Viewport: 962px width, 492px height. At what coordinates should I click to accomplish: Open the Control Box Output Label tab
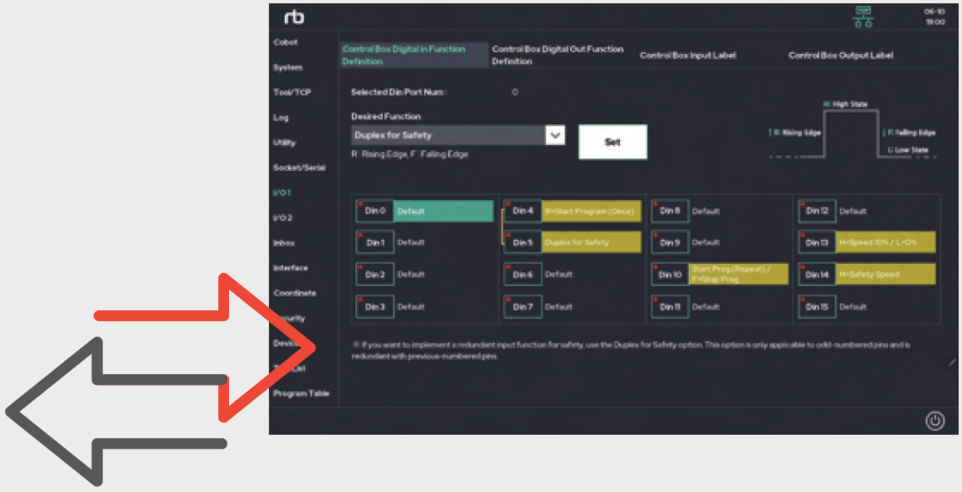[x=840, y=55]
